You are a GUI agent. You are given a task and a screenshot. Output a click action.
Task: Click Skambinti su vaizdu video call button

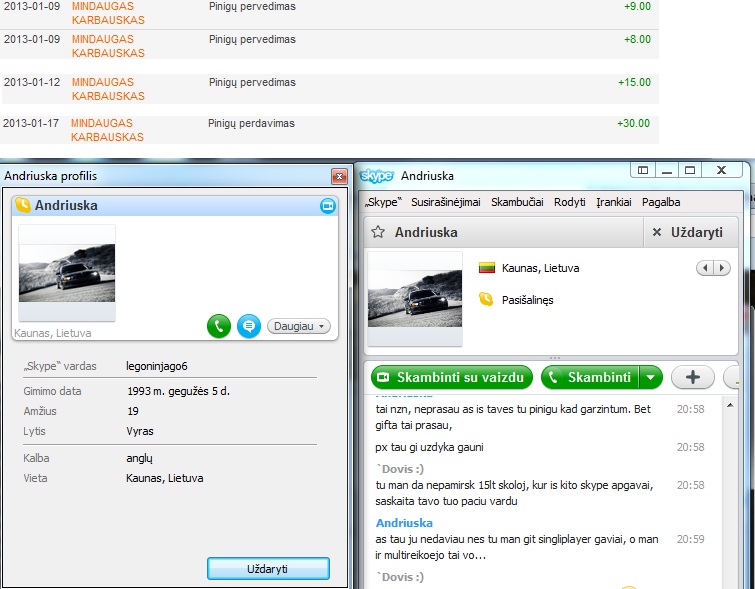pyautogui.click(x=452, y=377)
